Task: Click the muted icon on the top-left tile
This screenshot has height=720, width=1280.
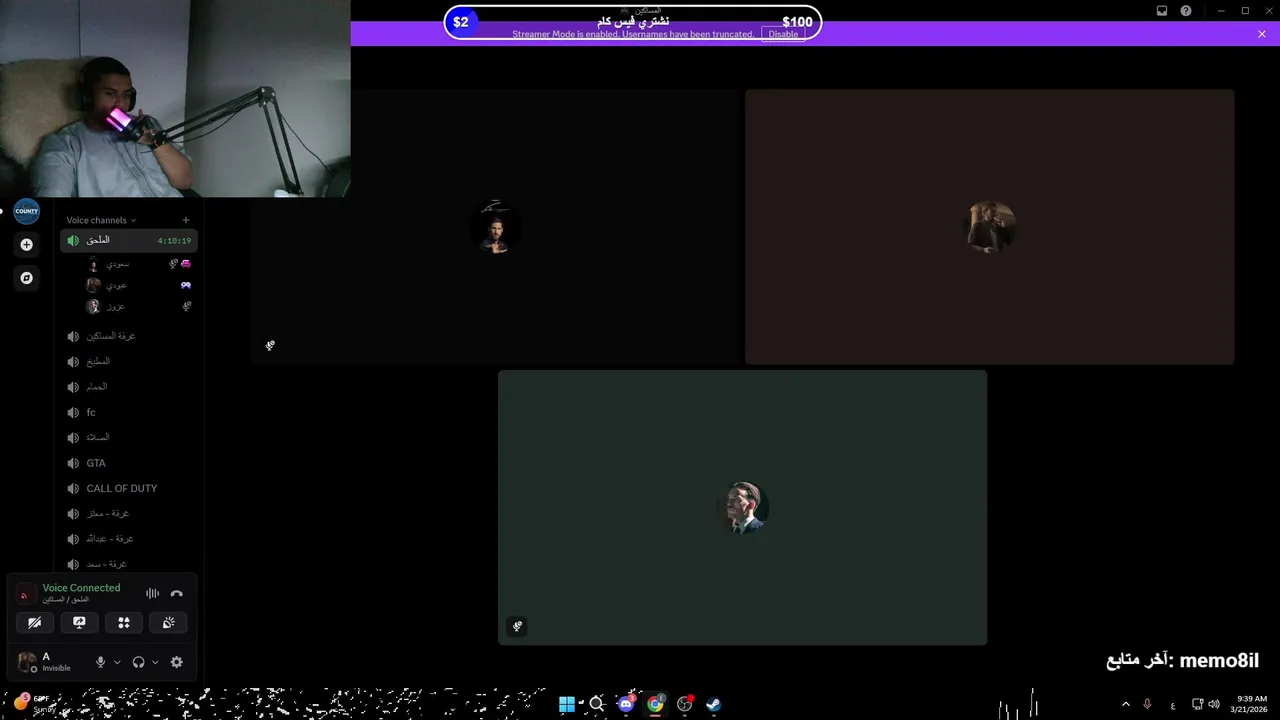Action: (x=270, y=345)
